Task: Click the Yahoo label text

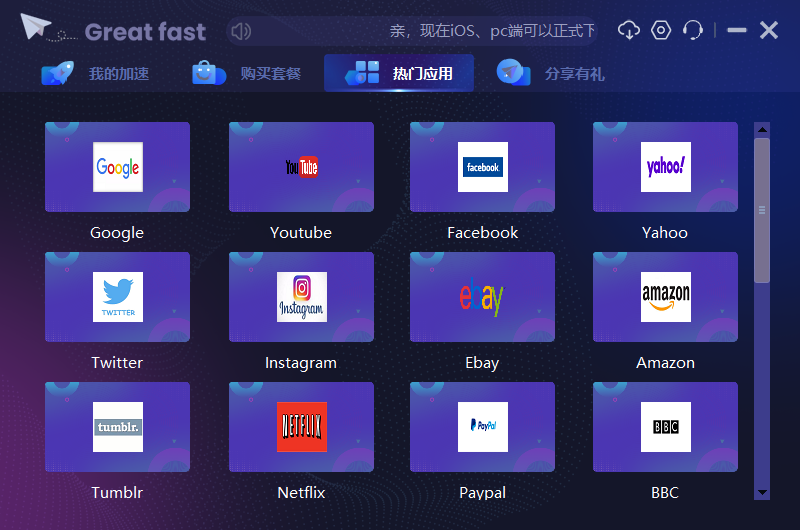Action: click(665, 233)
